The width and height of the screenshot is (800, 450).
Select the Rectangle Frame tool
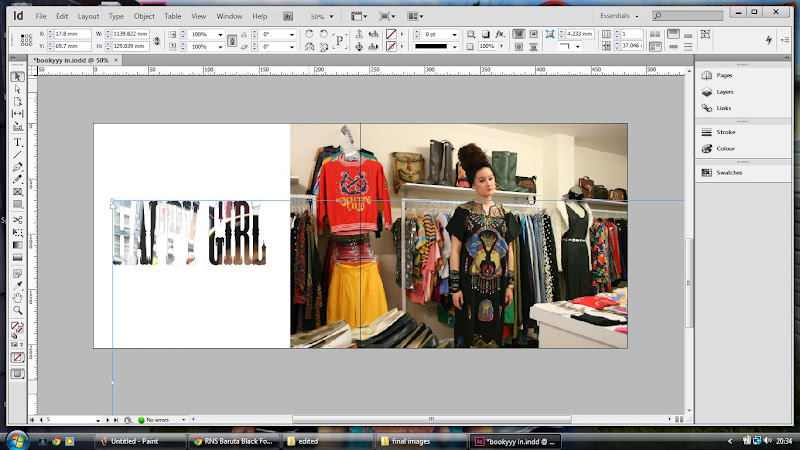17,192
